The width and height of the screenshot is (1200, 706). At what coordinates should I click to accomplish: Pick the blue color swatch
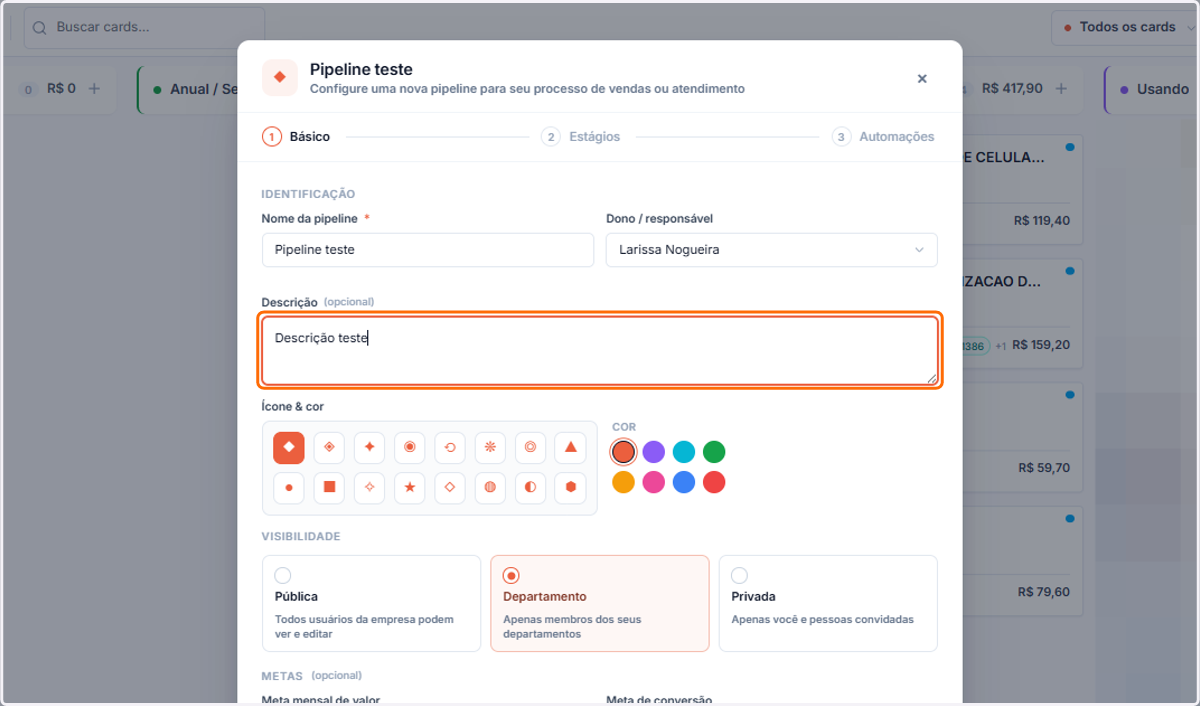[x=684, y=482]
